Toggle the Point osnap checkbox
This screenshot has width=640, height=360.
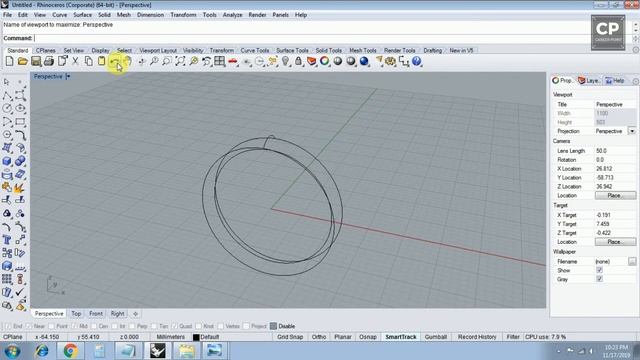point(51,326)
